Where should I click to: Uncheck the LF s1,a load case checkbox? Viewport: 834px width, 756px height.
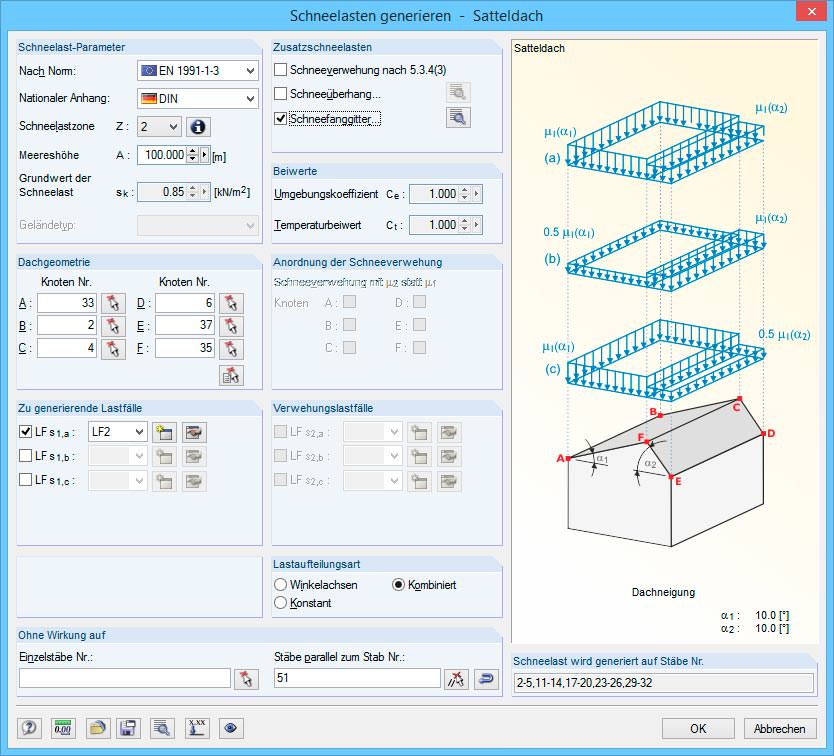click(25, 431)
